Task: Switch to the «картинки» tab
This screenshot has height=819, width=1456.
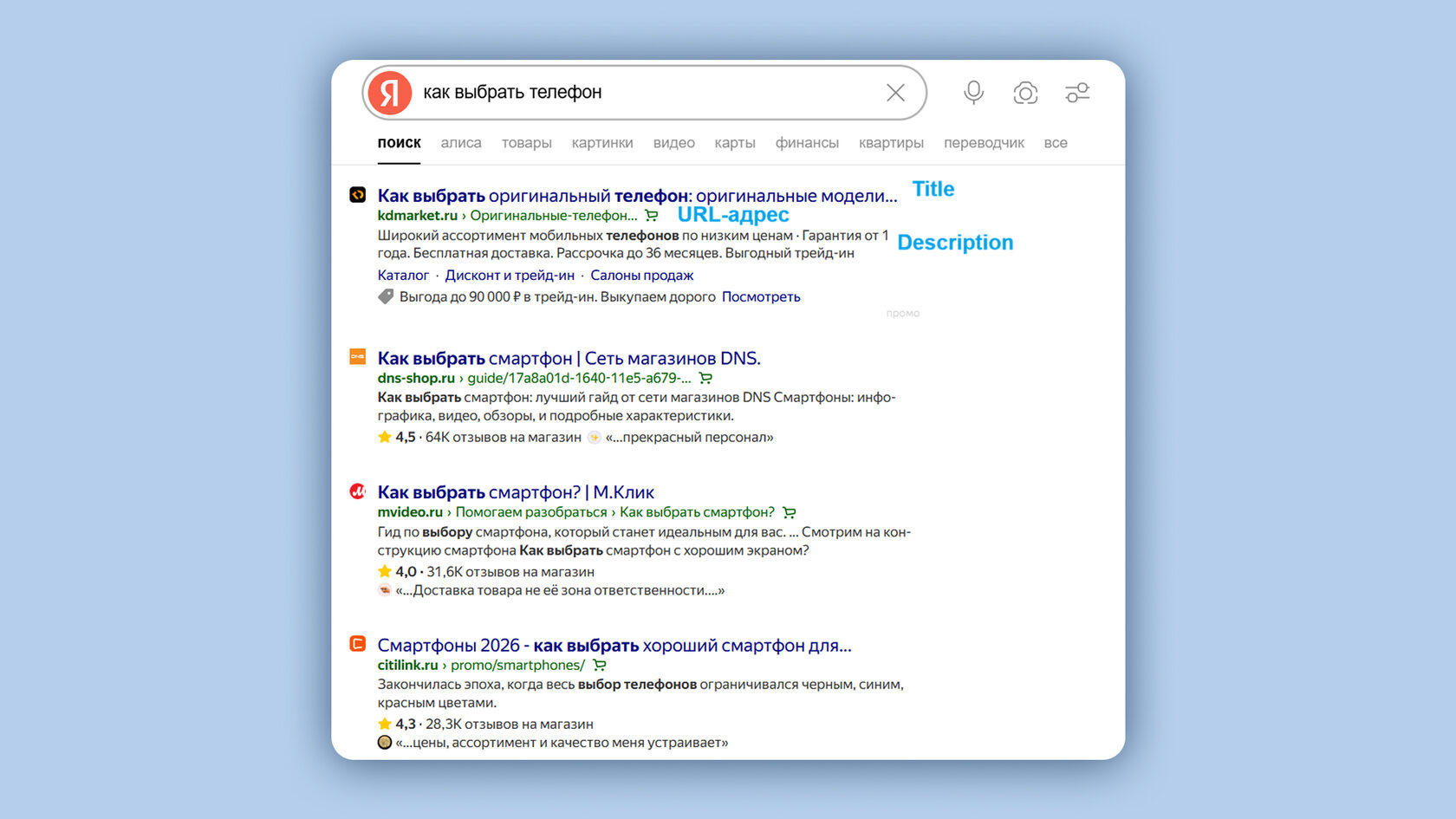Action: pyautogui.click(x=602, y=143)
